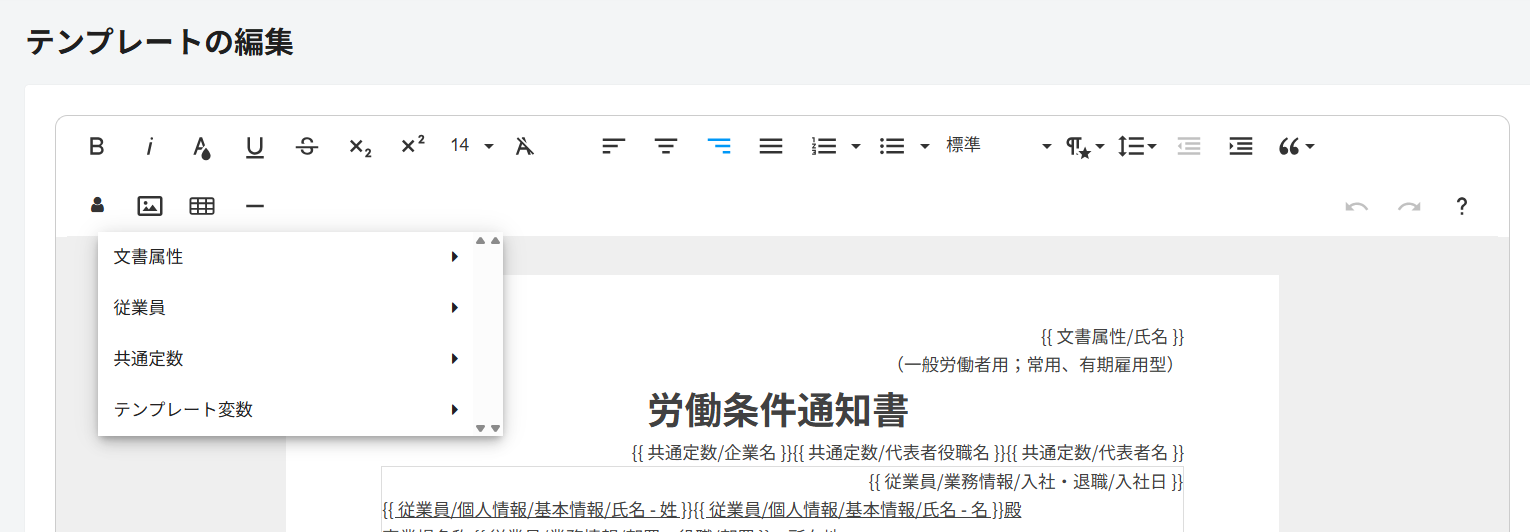This screenshot has width=1530, height=532.
Task: Apply strikethrough to text
Action: [307, 146]
